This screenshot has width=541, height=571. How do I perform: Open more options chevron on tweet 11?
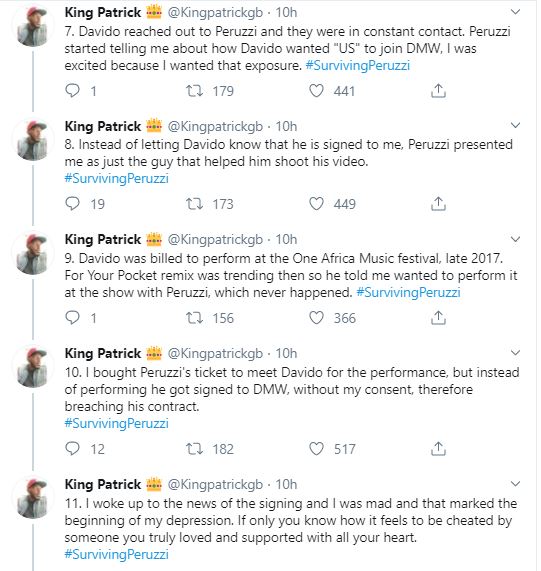pos(515,484)
